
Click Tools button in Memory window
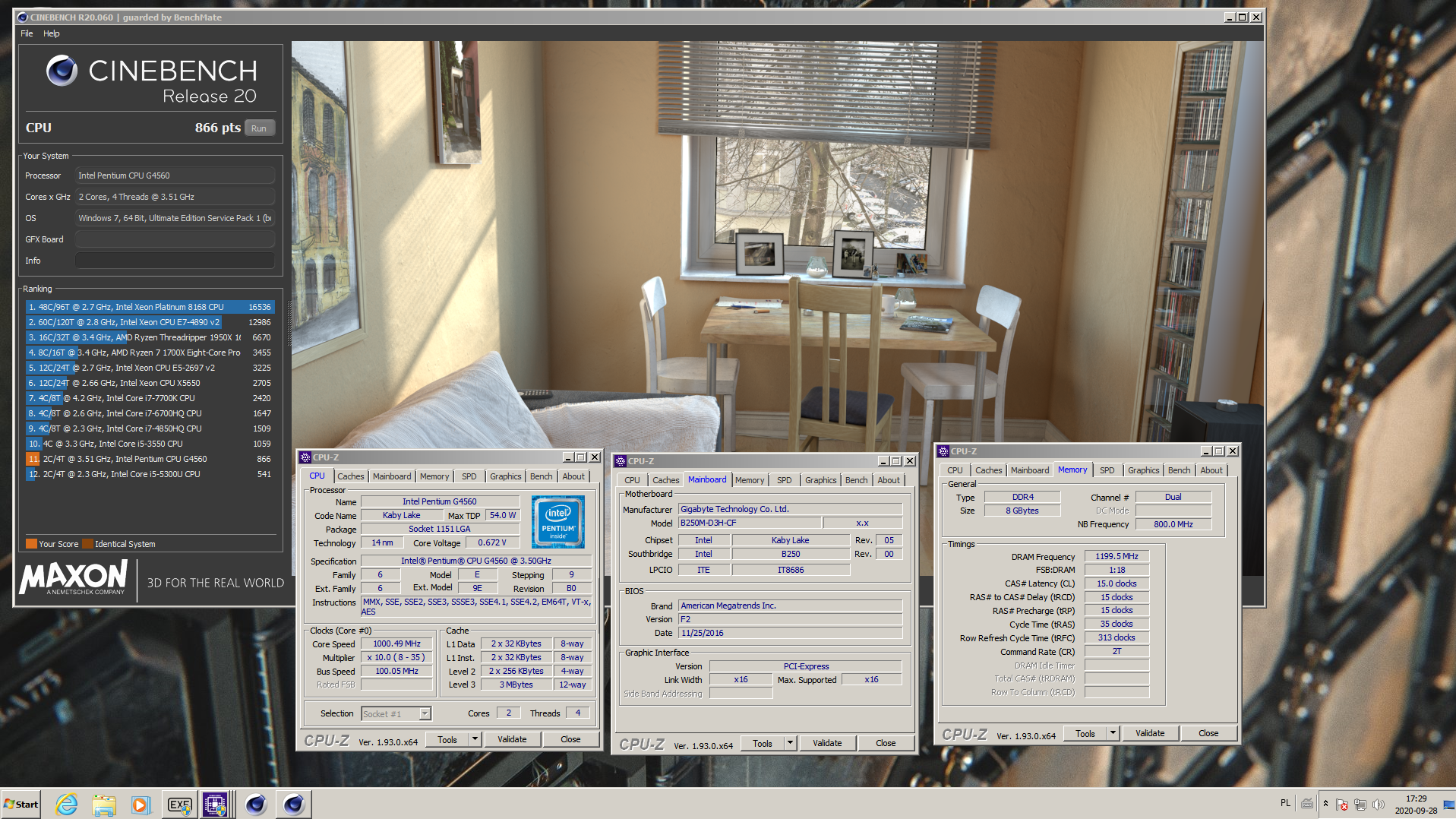1085,733
